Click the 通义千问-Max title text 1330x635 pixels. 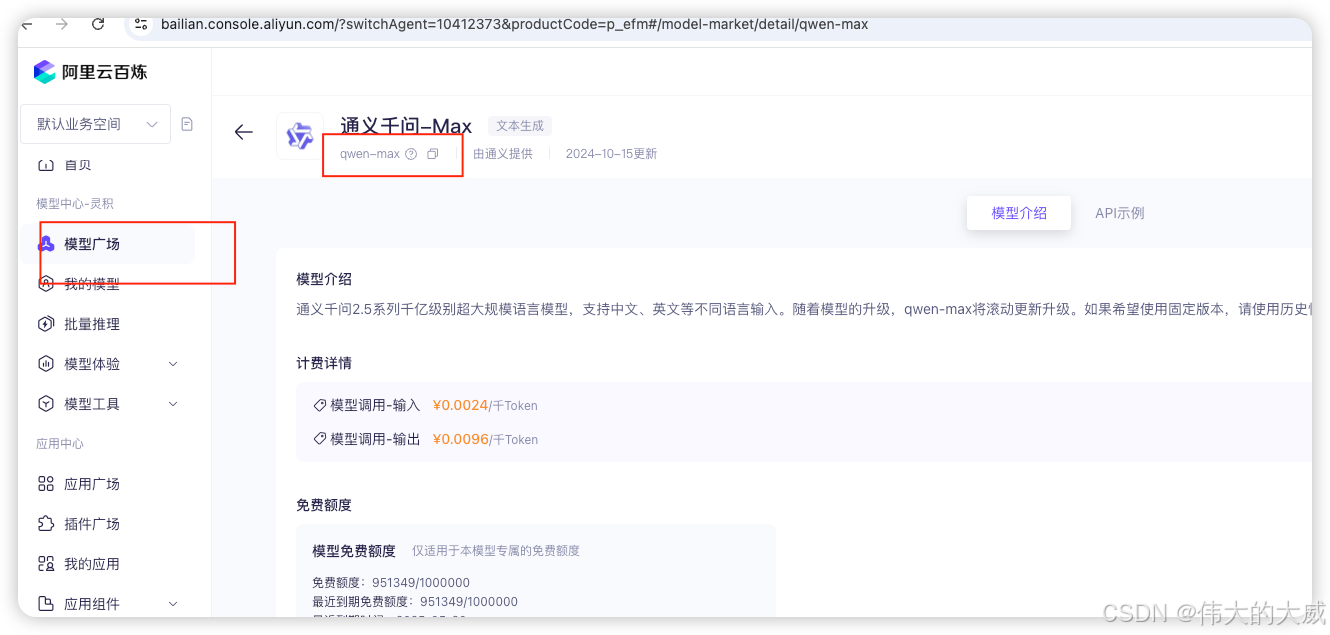[x=406, y=126]
